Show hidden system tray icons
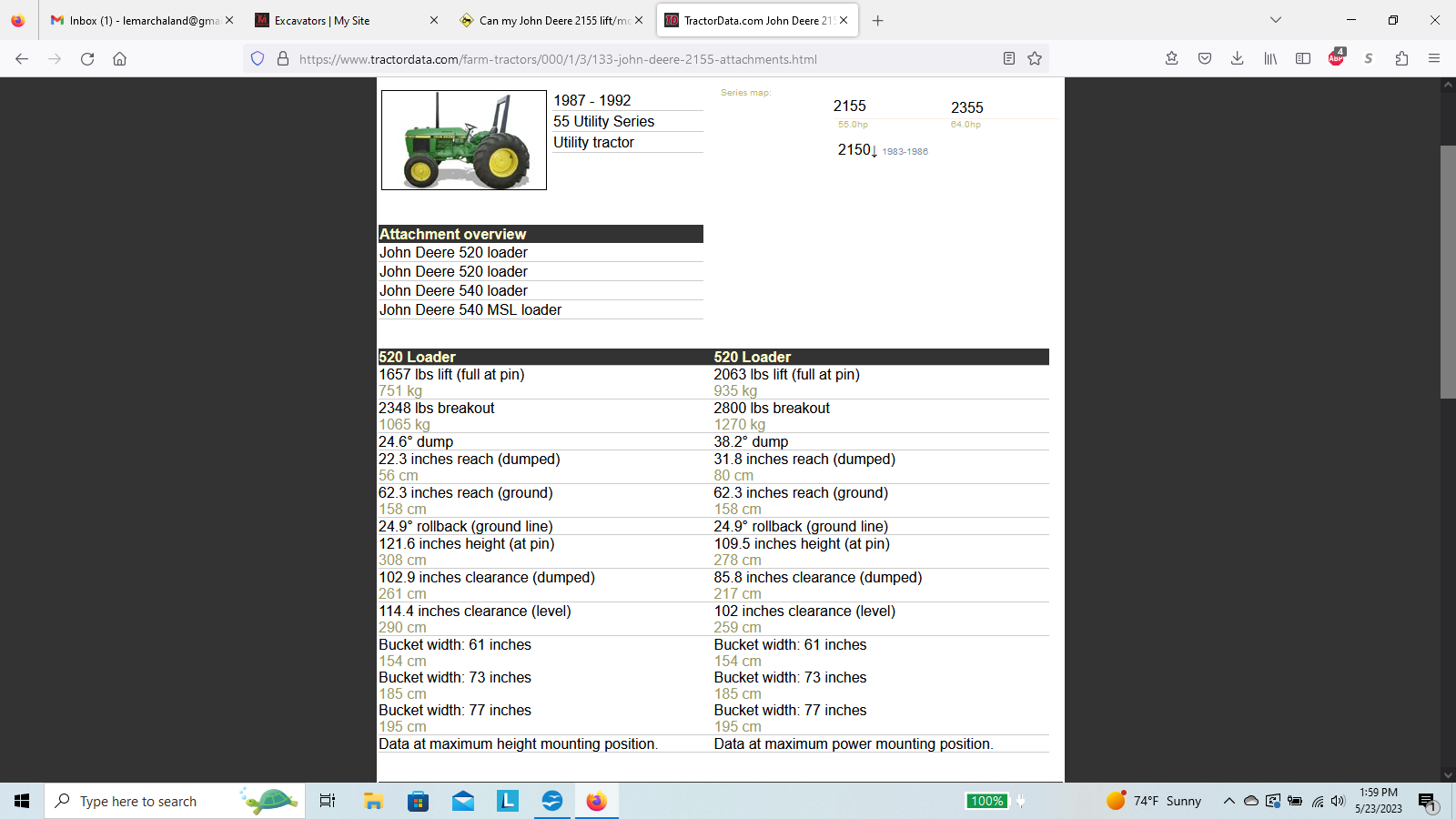1456x819 pixels. (1228, 801)
